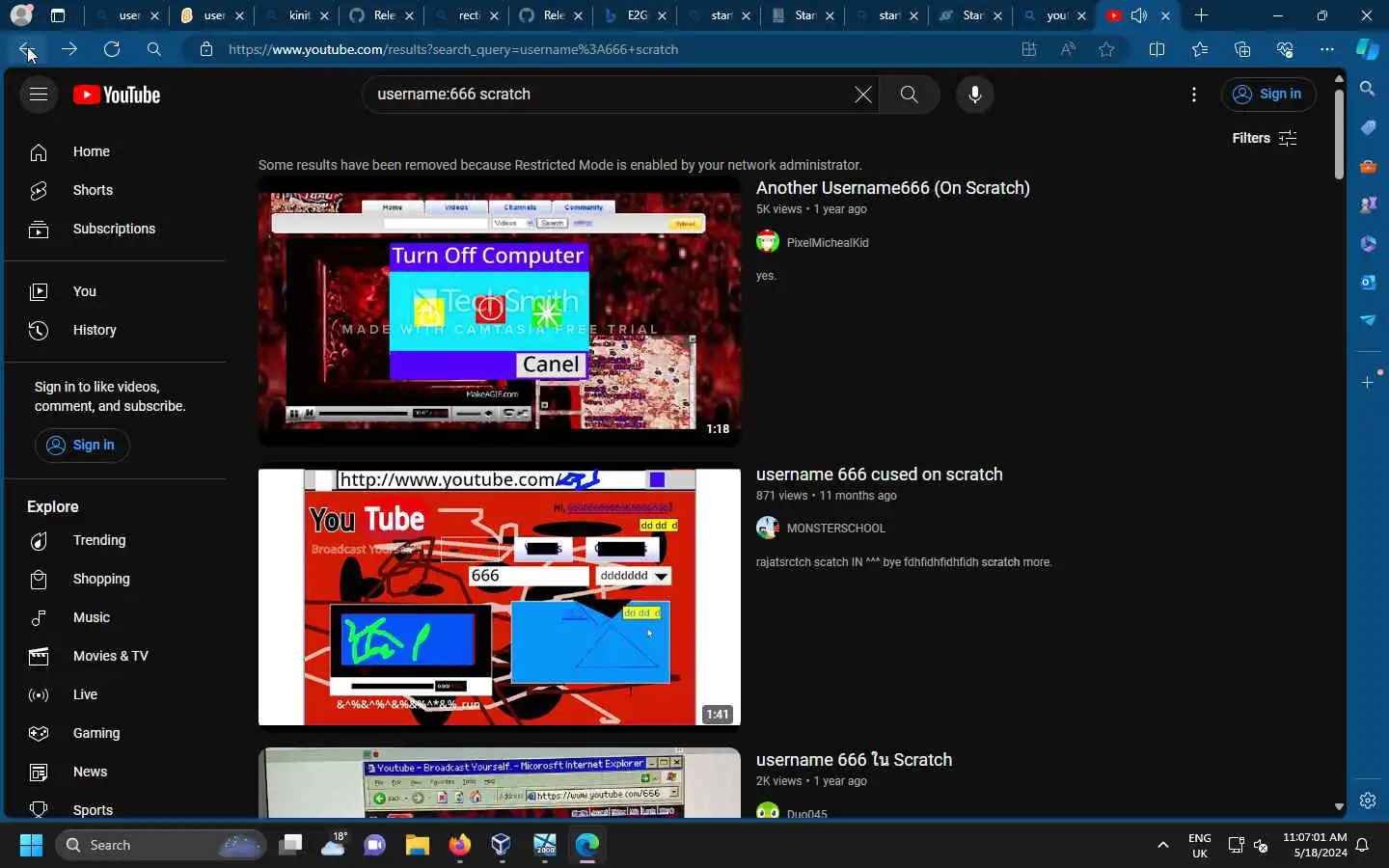Open Shorts in the sidebar

click(x=116, y=191)
